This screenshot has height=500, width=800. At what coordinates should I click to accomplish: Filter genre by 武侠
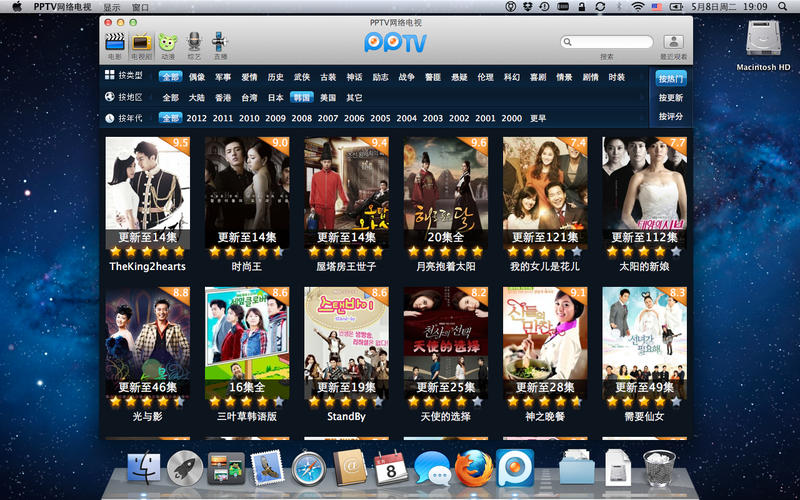click(x=302, y=77)
